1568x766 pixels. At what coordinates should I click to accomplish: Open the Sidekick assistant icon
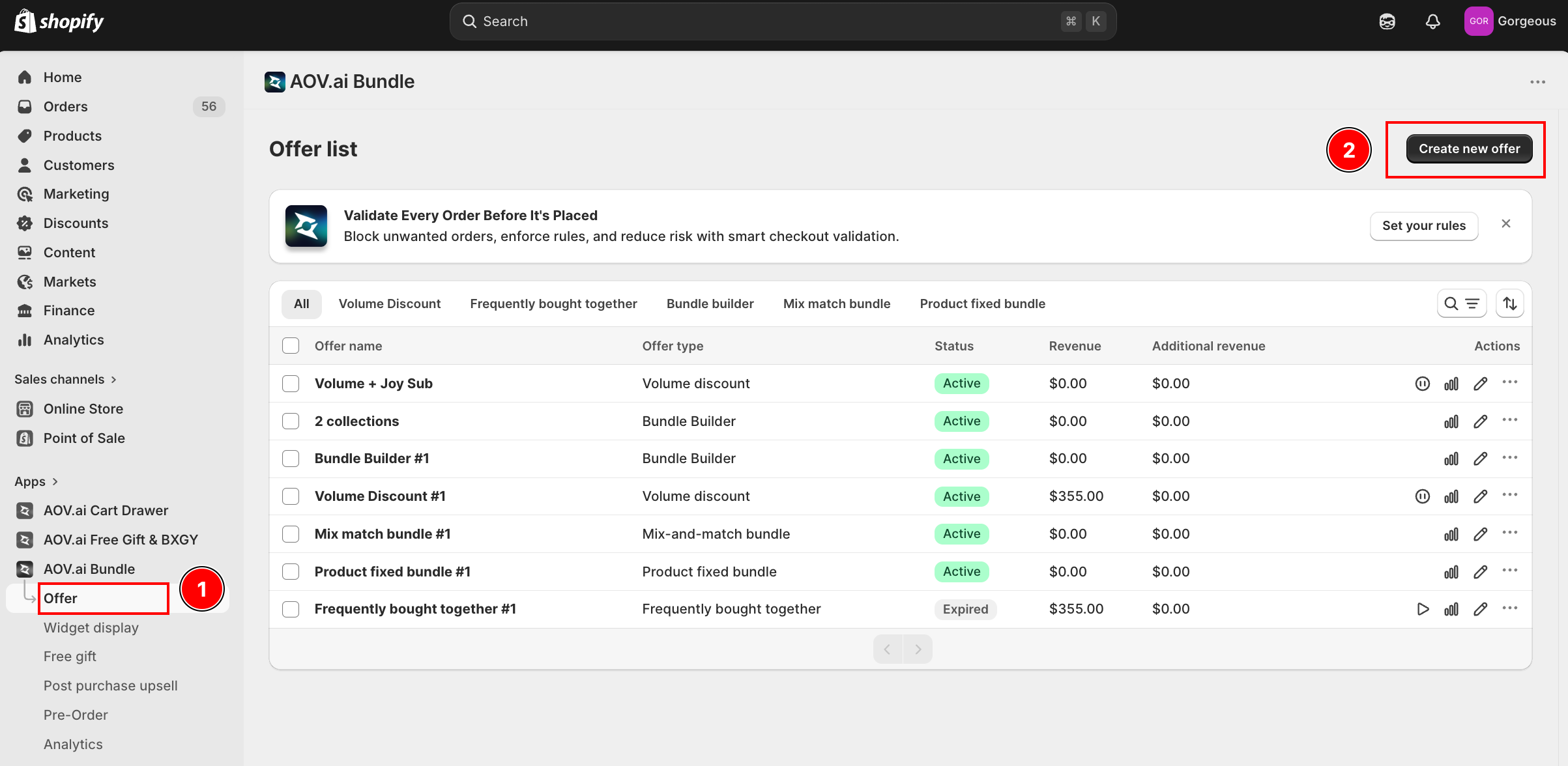1387,21
